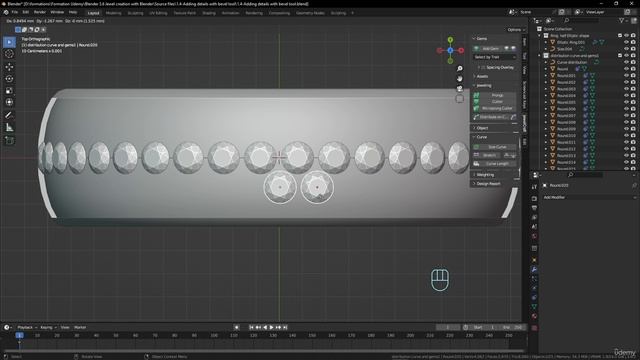This screenshot has width=640, height=360.
Task: Open the Playback dropdown in timeline
Action: [27, 327]
